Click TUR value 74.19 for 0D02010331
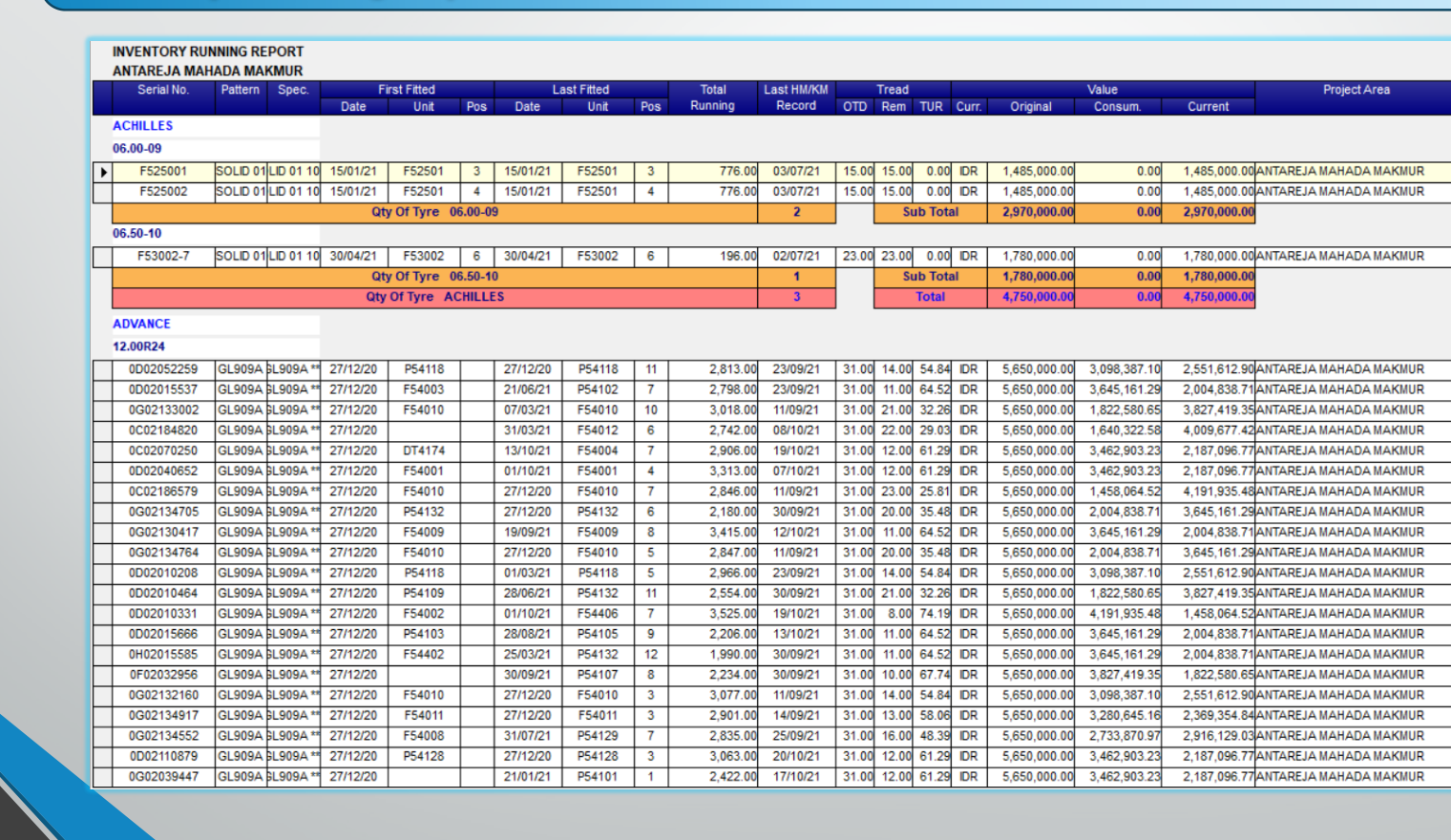1451x840 pixels. pos(932,614)
